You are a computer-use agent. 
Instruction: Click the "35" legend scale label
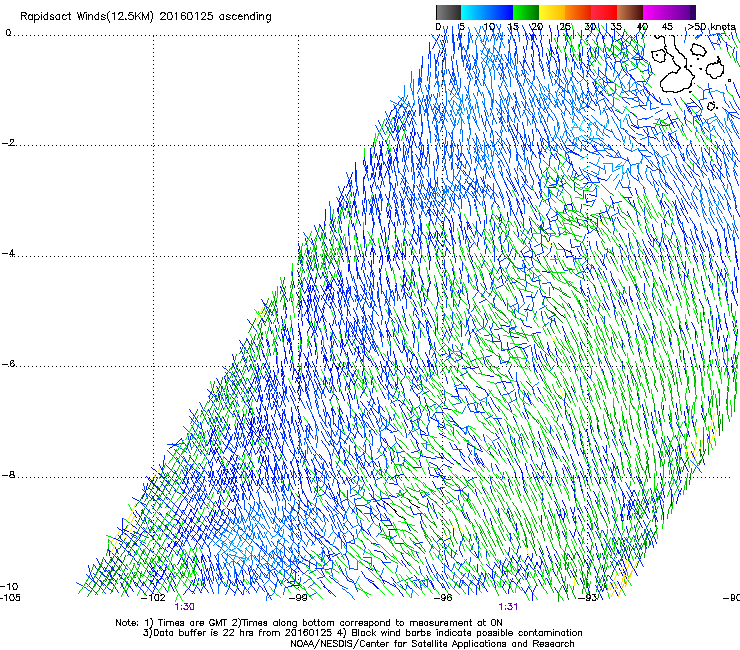(x=616, y=27)
